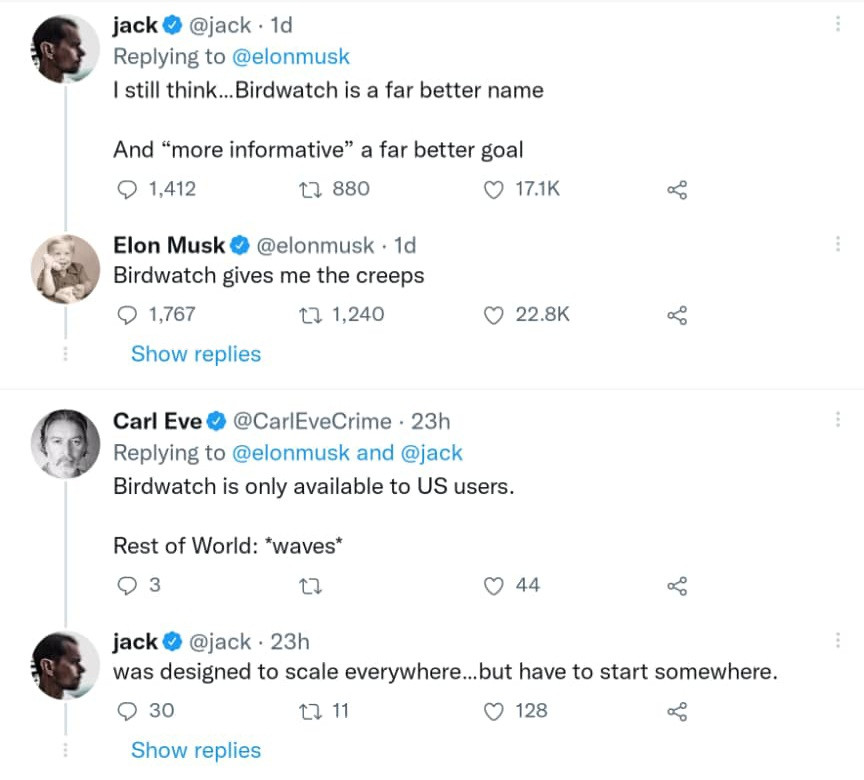Reply to Carl Eve's tweet

click(127, 585)
